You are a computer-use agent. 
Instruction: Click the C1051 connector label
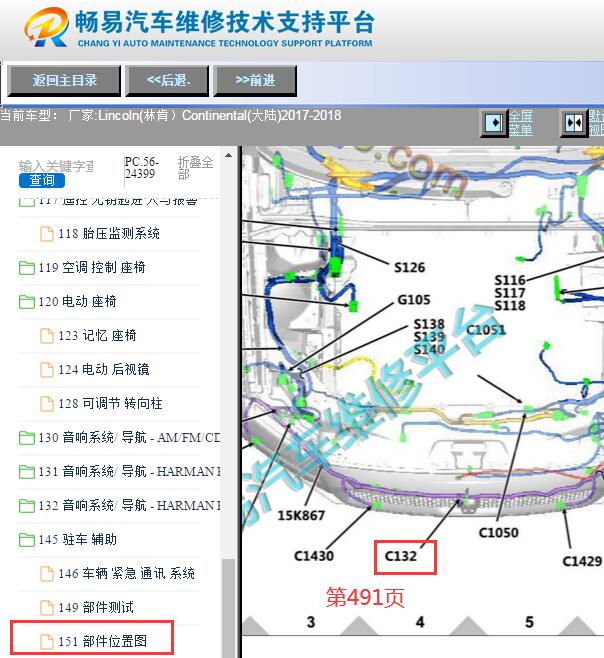[486, 330]
